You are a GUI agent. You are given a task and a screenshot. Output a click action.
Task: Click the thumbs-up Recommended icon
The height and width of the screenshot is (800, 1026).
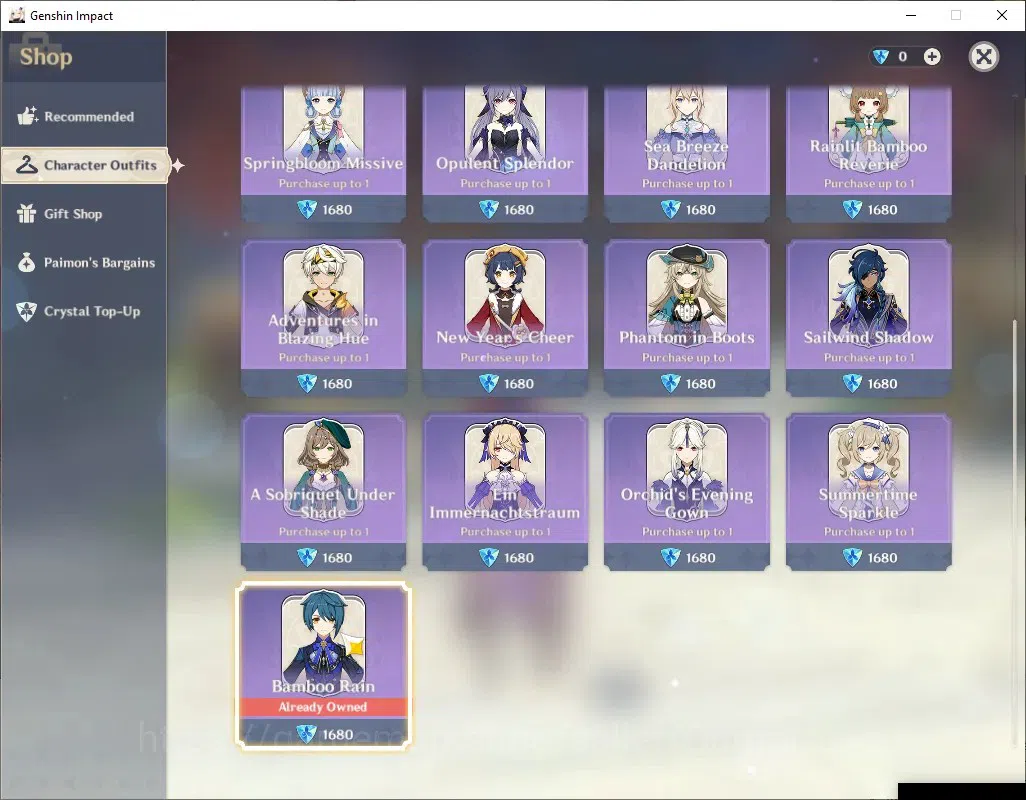click(27, 116)
